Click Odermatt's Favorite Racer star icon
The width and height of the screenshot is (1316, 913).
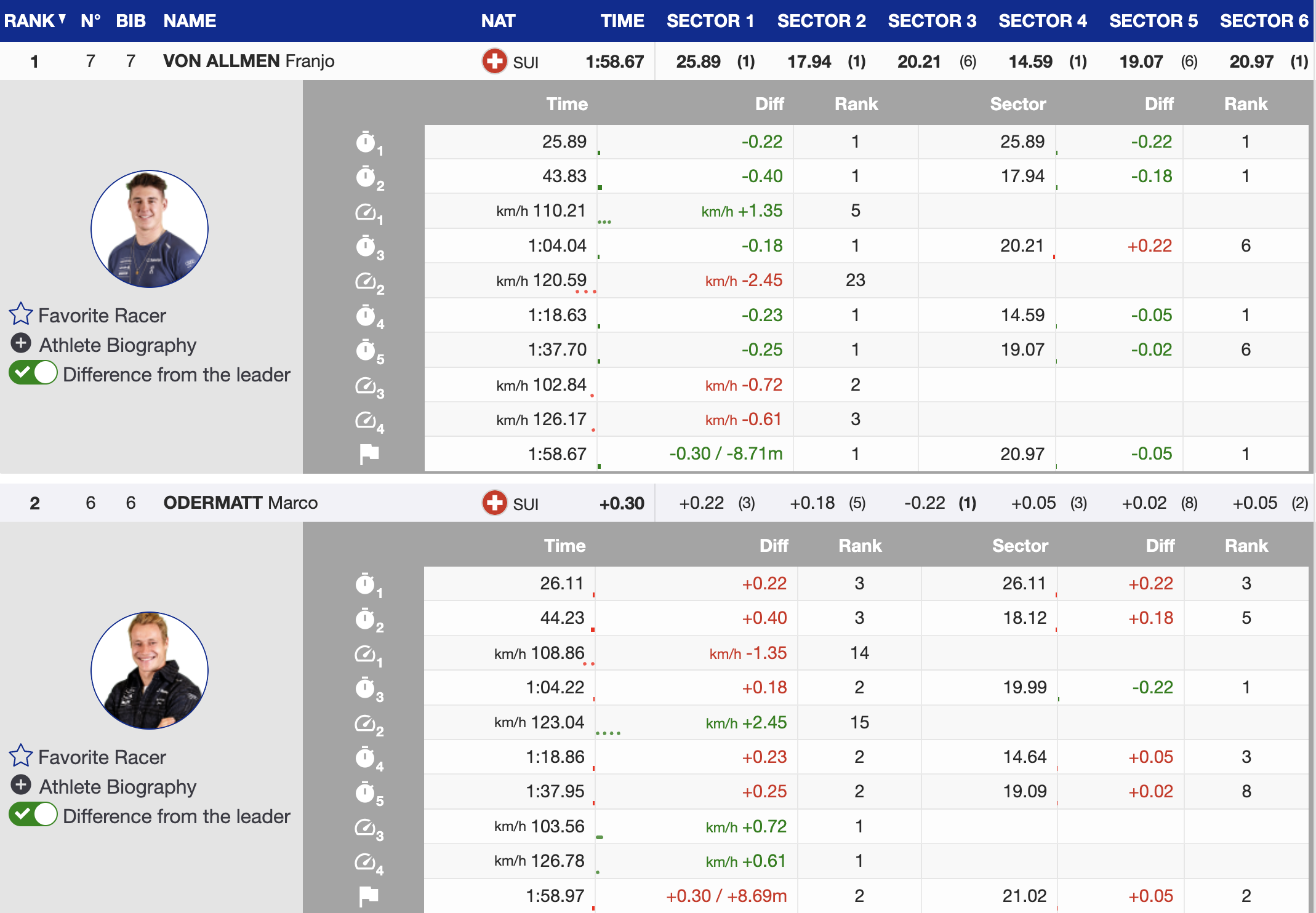click(x=20, y=756)
